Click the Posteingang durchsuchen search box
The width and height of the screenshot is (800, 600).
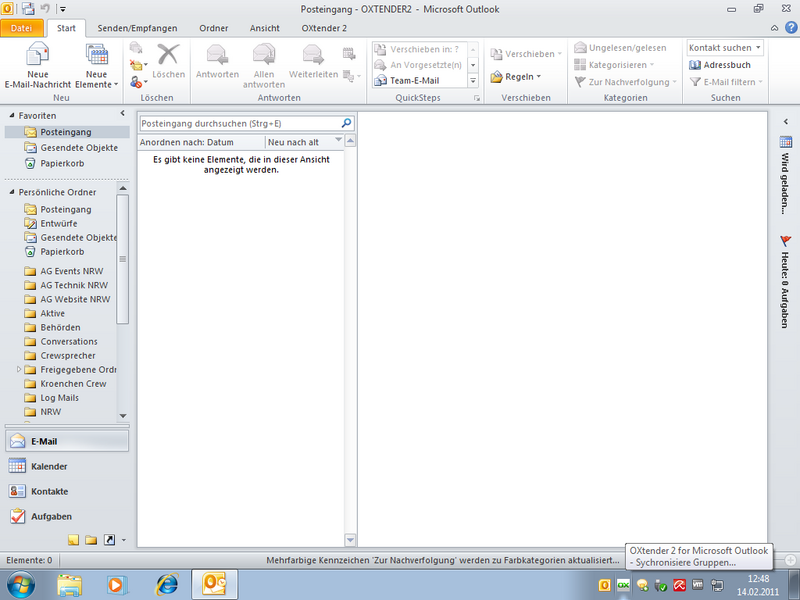240,123
